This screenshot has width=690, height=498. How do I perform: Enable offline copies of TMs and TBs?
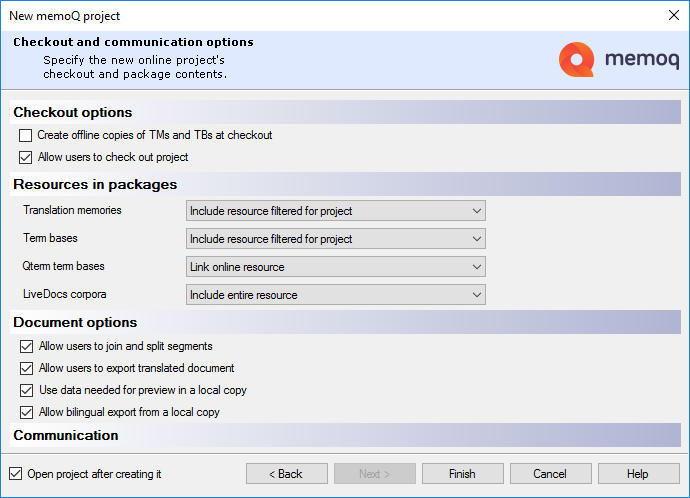click(x=26, y=135)
